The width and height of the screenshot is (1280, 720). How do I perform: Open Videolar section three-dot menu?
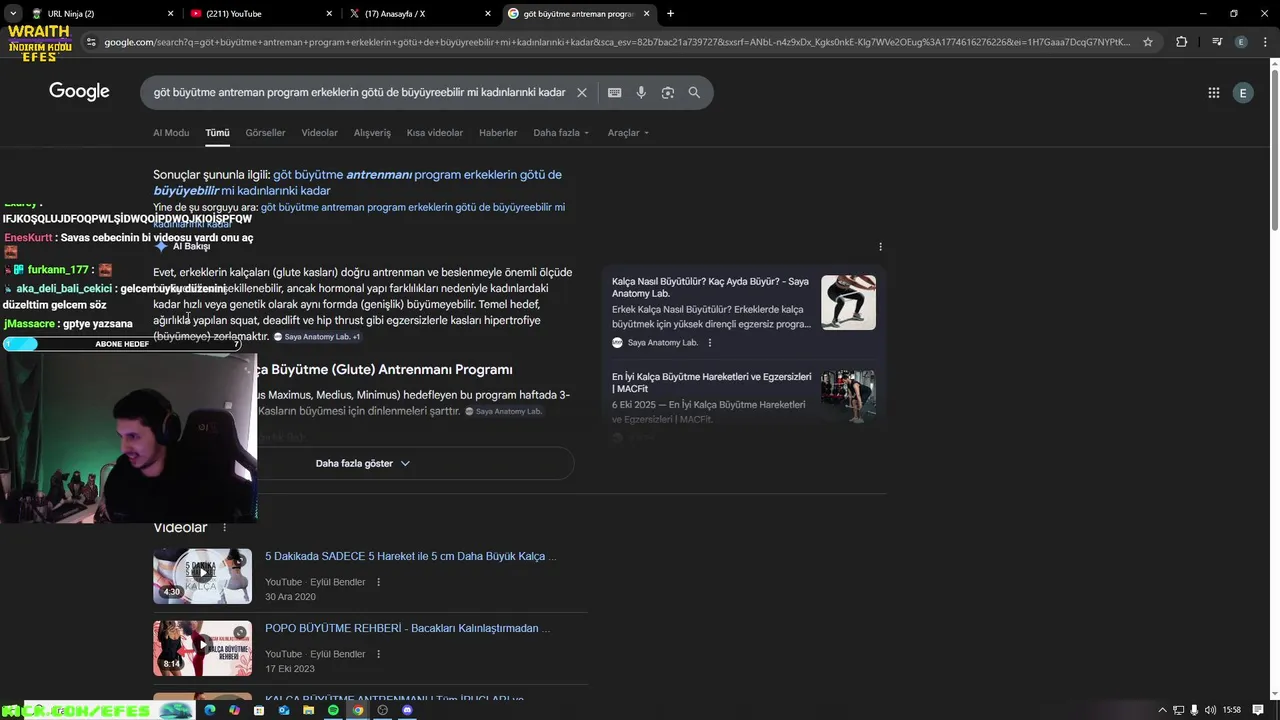click(x=224, y=528)
